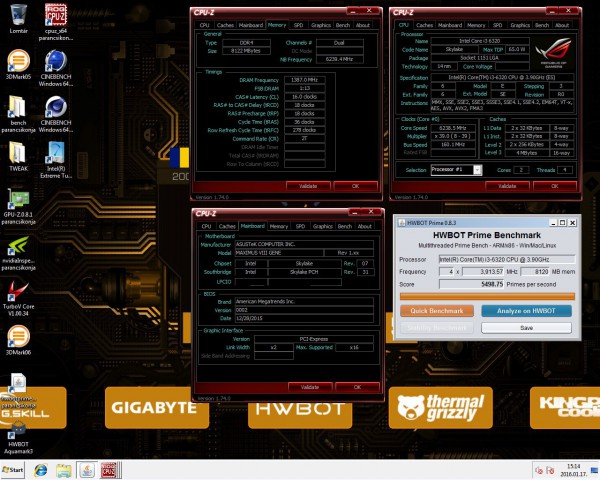Image resolution: width=600 pixels, height=480 pixels.
Task: Click OK in the memory CPU-Z window
Action: pyautogui.click(x=355, y=186)
